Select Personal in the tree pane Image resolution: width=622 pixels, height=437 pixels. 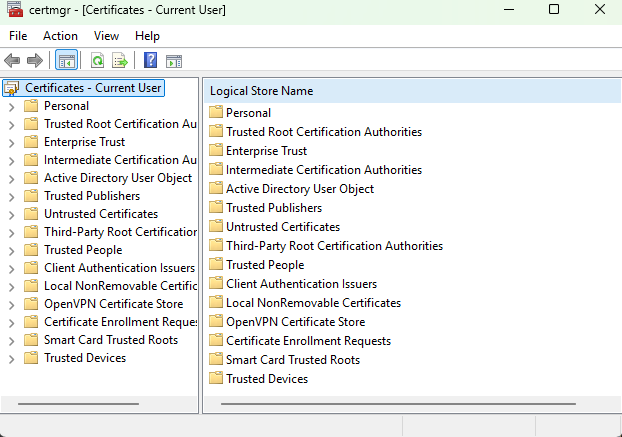[x=66, y=106]
